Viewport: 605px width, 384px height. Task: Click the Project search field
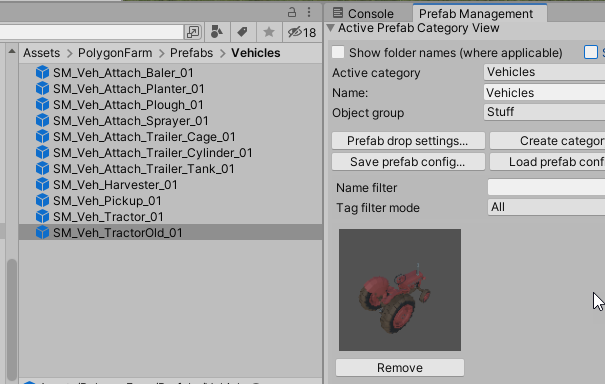91,32
